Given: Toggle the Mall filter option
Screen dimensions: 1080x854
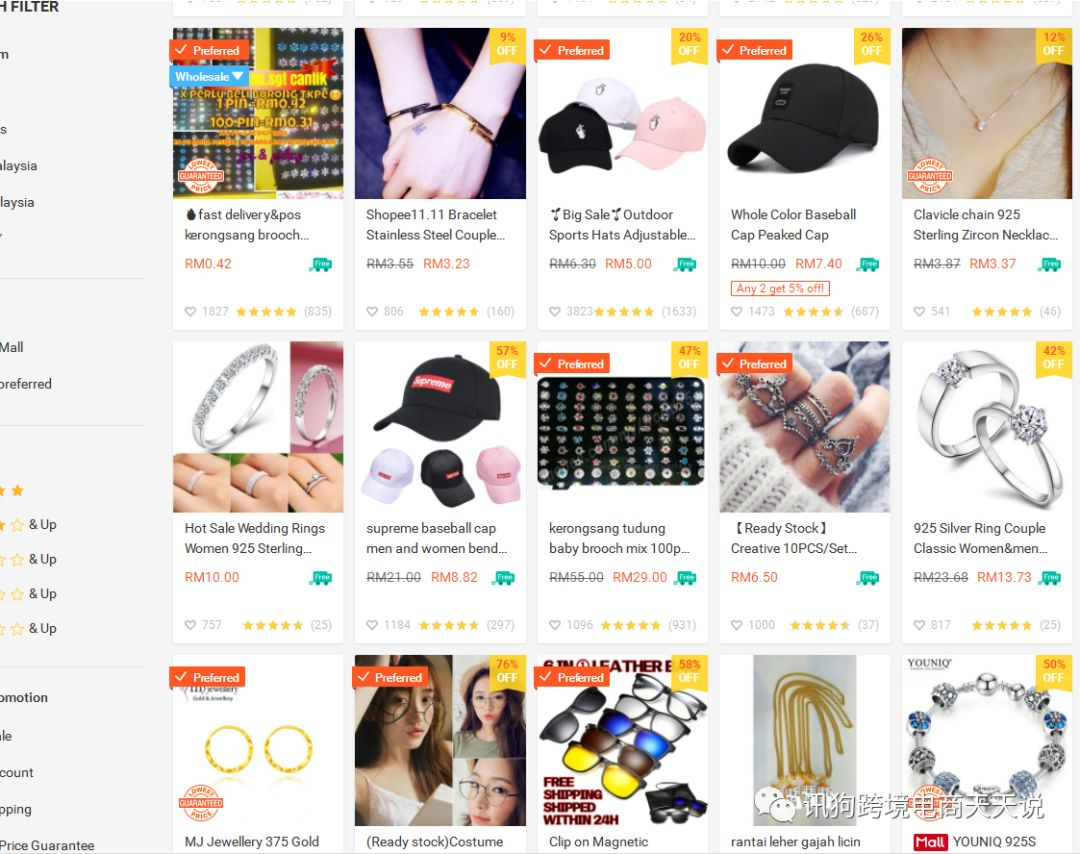Looking at the screenshot, I should (12, 347).
